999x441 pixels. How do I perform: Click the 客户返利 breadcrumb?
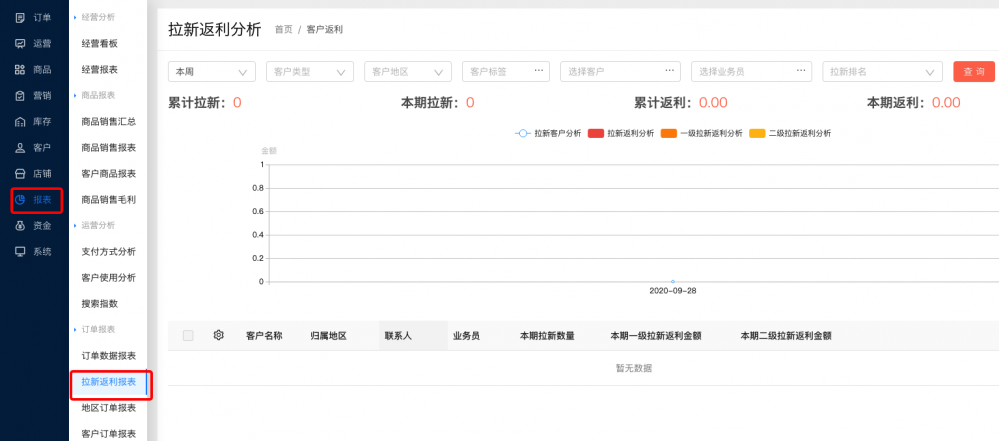[325, 29]
